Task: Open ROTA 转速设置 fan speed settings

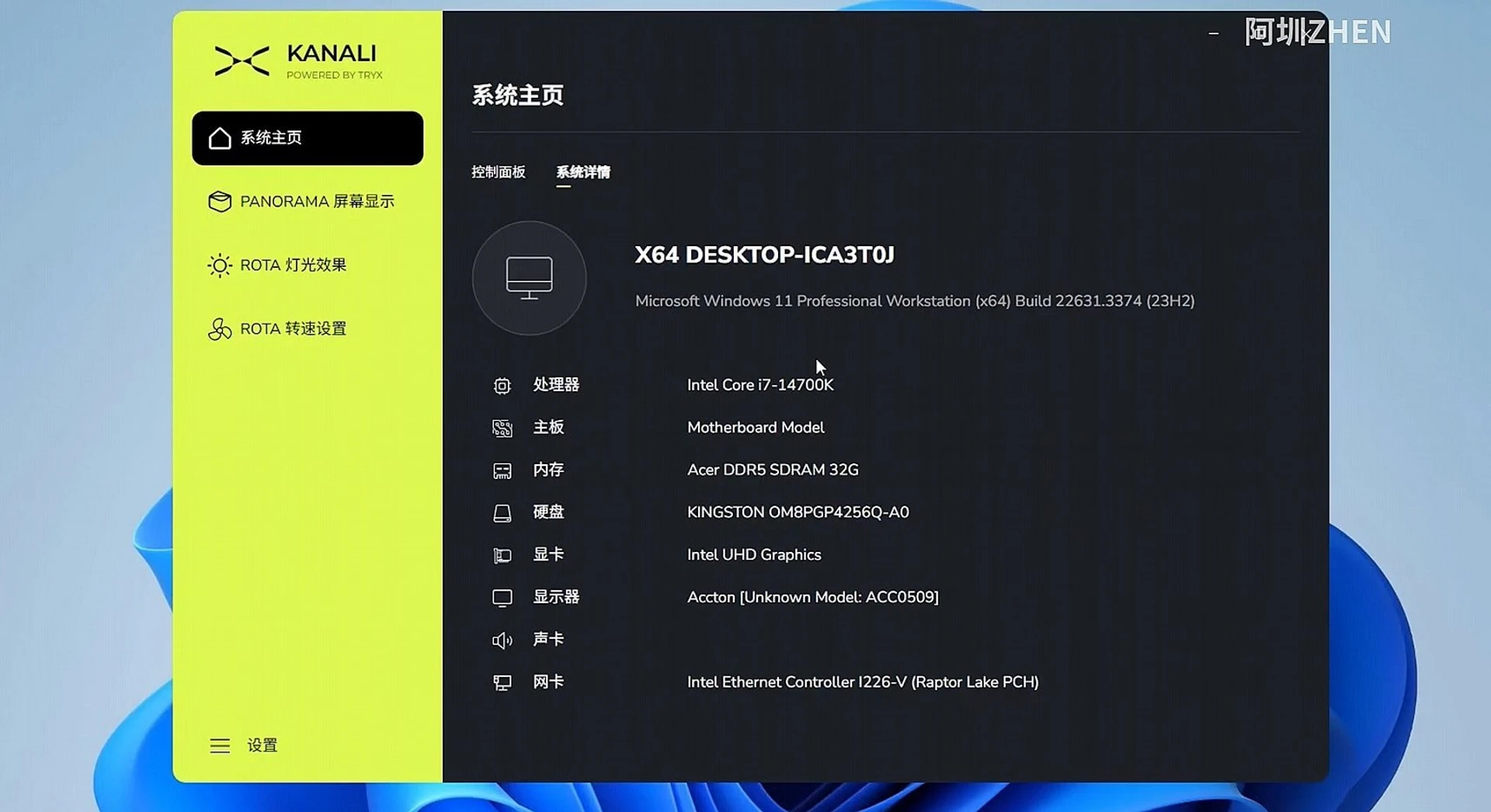Action: [308, 329]
